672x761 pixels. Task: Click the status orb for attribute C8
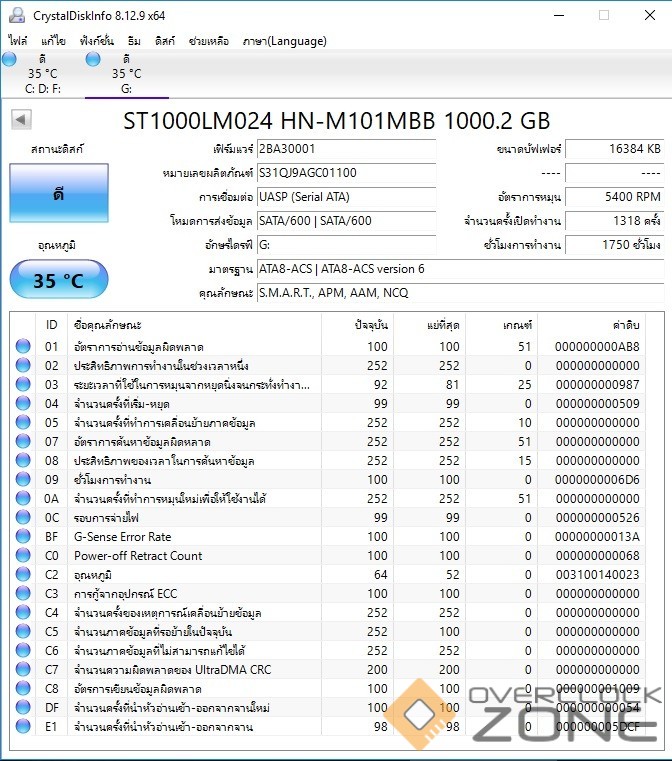pyautogui.click(x=23, y=688)
